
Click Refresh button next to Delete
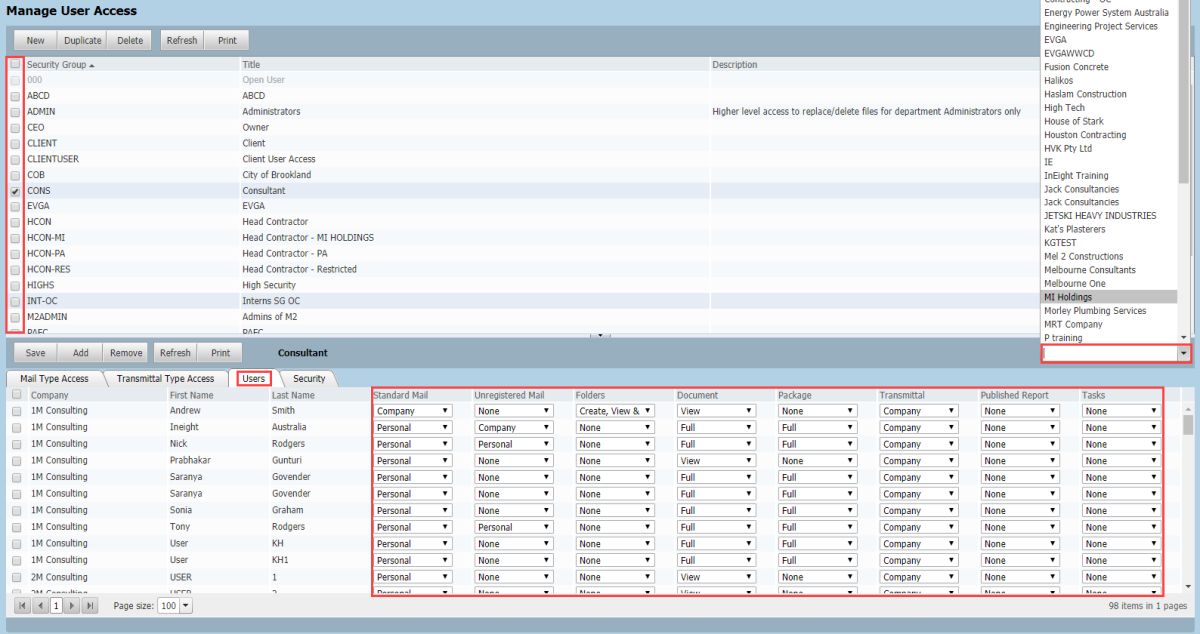(182, 41)
